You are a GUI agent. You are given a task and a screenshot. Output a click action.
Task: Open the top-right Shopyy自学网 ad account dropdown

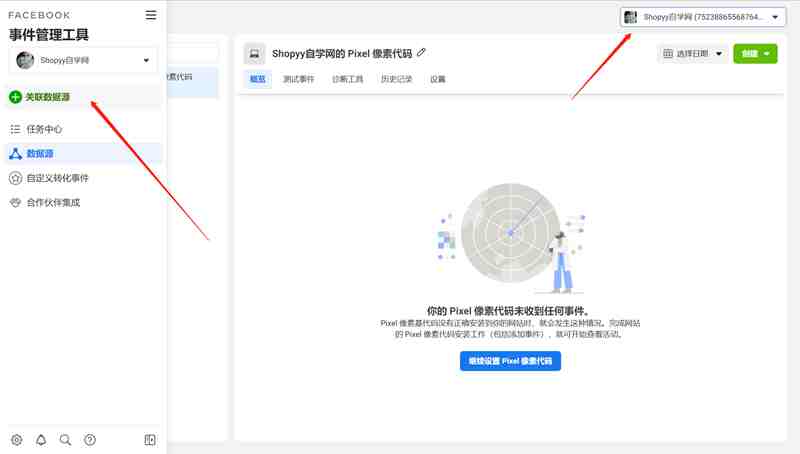click(703, 17)
